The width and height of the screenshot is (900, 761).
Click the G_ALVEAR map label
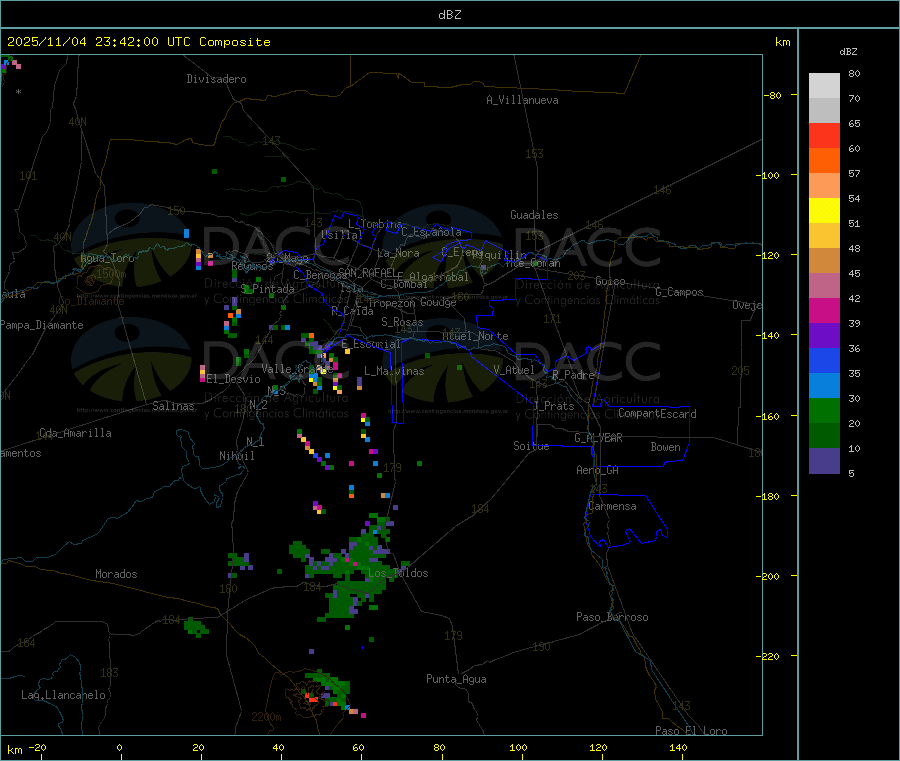[x=598, y=438]
